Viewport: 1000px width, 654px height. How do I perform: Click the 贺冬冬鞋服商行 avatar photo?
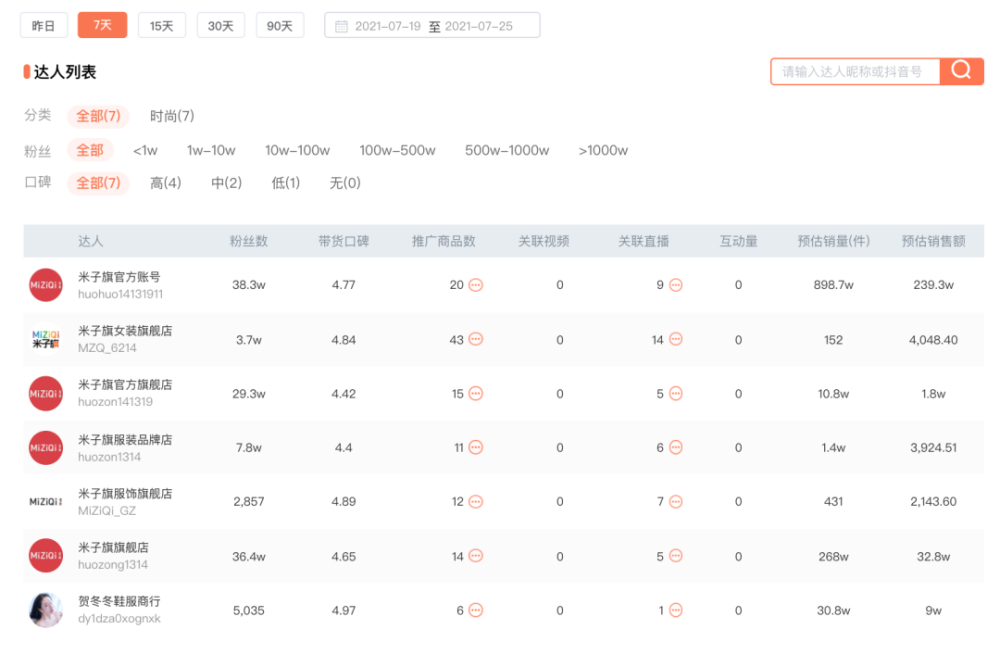(x=46, y=610)
